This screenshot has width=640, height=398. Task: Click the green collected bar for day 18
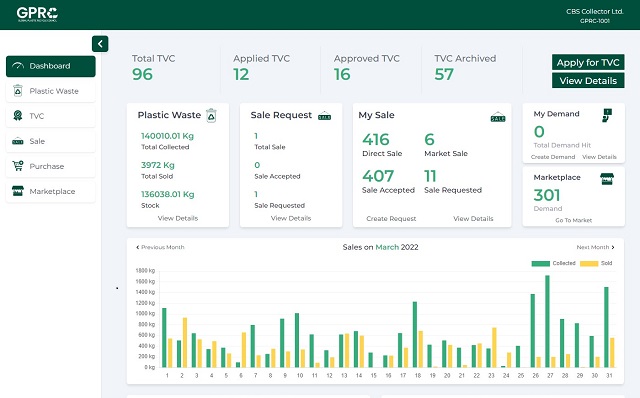click(415, 335)
